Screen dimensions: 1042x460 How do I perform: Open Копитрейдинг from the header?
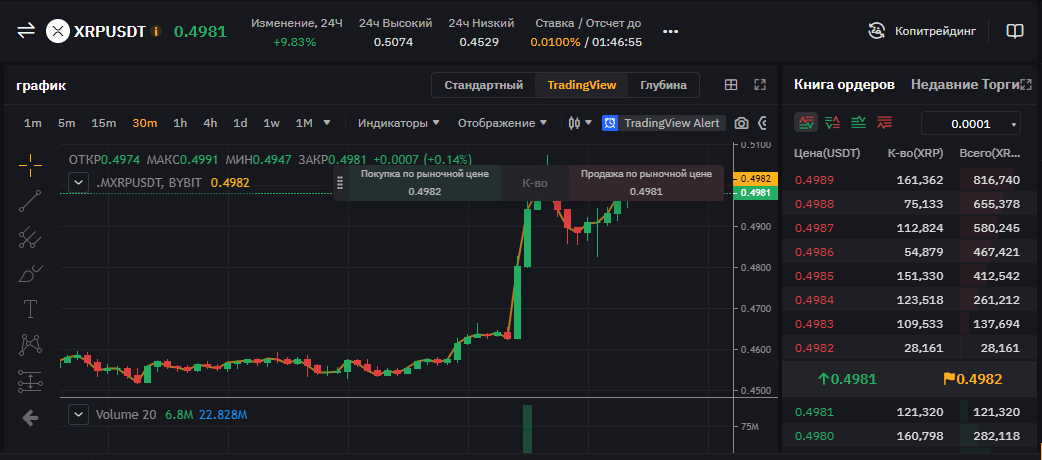click(x=922, y=30)
